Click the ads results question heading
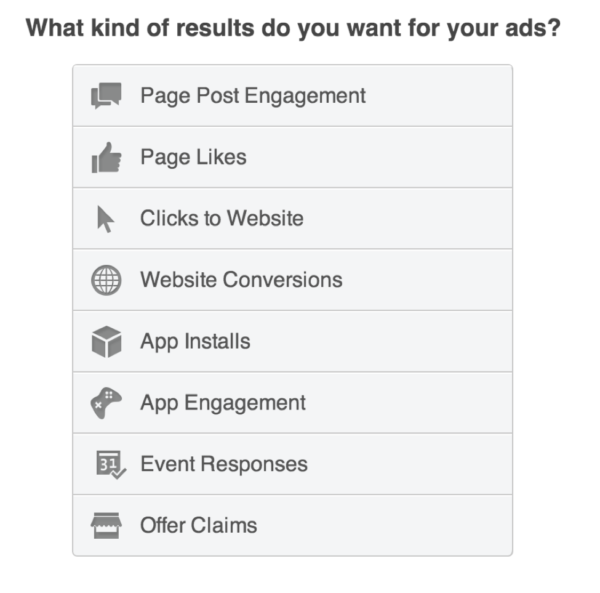This screenshot has height=593, width=600. coord(293,28)
